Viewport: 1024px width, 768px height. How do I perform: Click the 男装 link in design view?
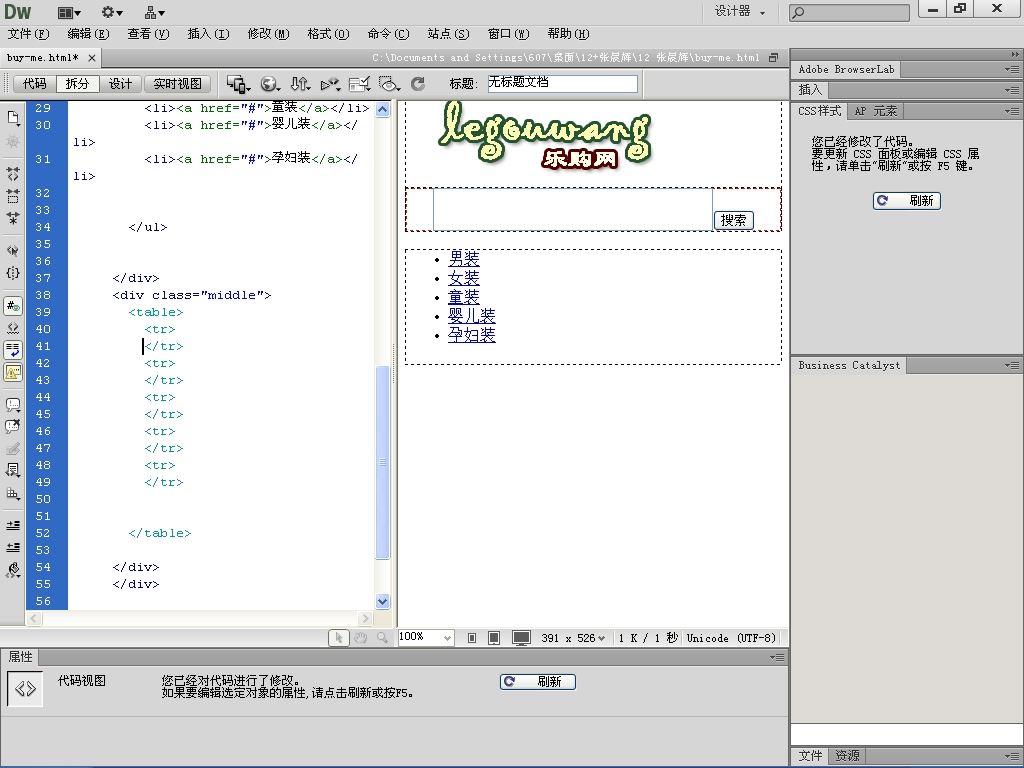pyautogui.click(x=464, y=259)
